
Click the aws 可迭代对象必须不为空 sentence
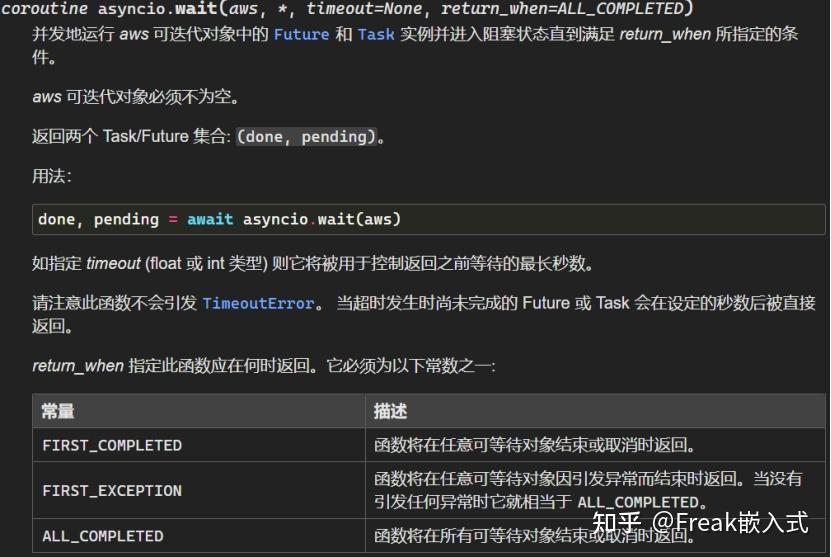(x=136, y=96)
